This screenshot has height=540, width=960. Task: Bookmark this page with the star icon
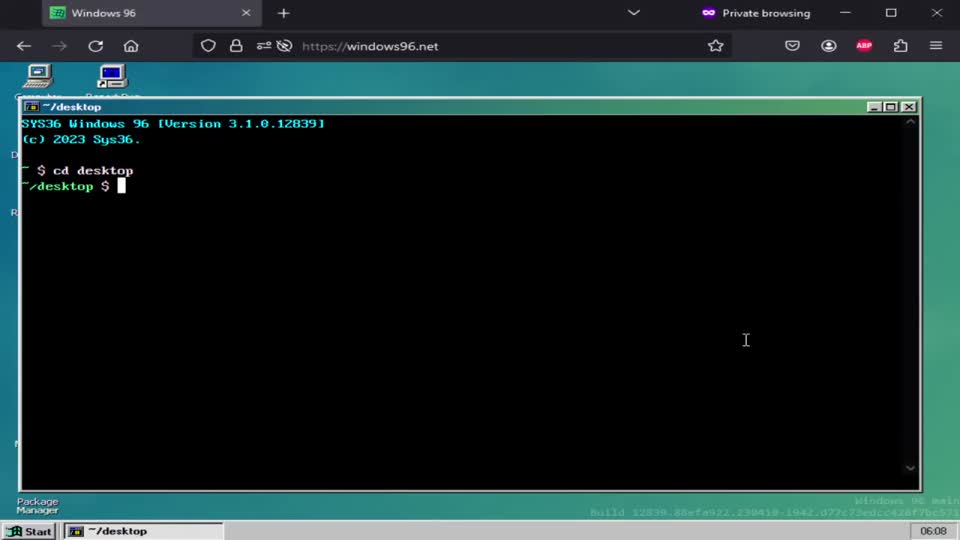click(x=716, y=46)
